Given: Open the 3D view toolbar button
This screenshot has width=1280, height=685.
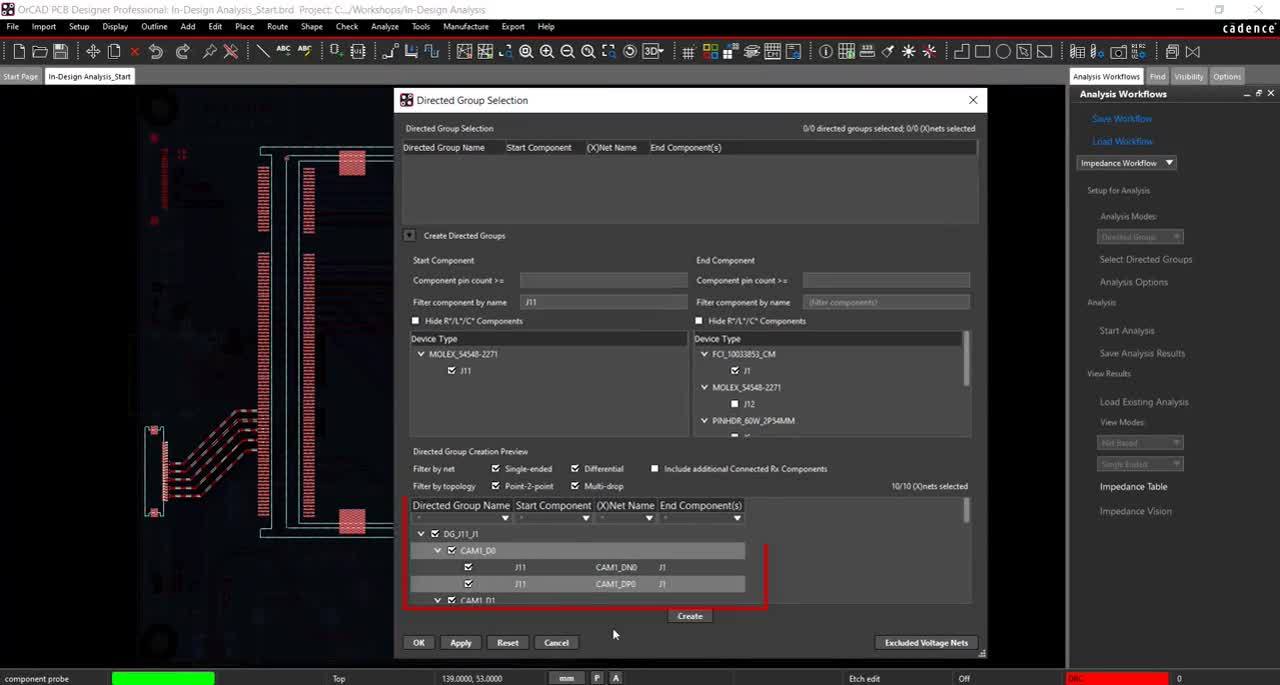Looking at the screenshot, I should click(x=653, y=52).
